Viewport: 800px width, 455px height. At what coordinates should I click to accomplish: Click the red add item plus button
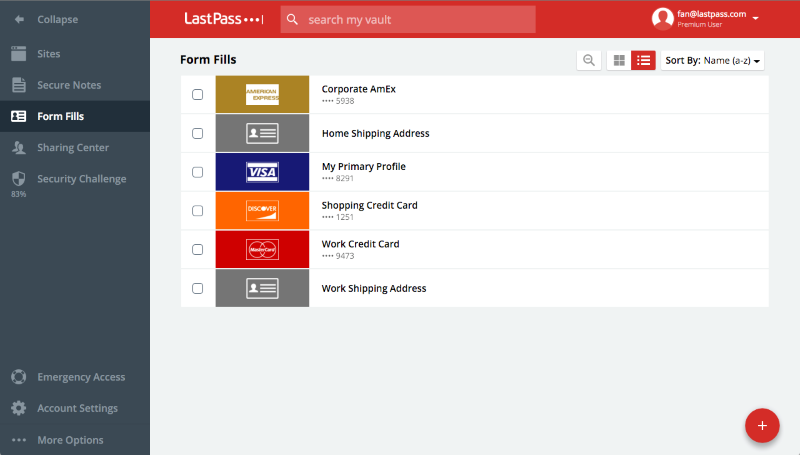[x=762, y=425]
